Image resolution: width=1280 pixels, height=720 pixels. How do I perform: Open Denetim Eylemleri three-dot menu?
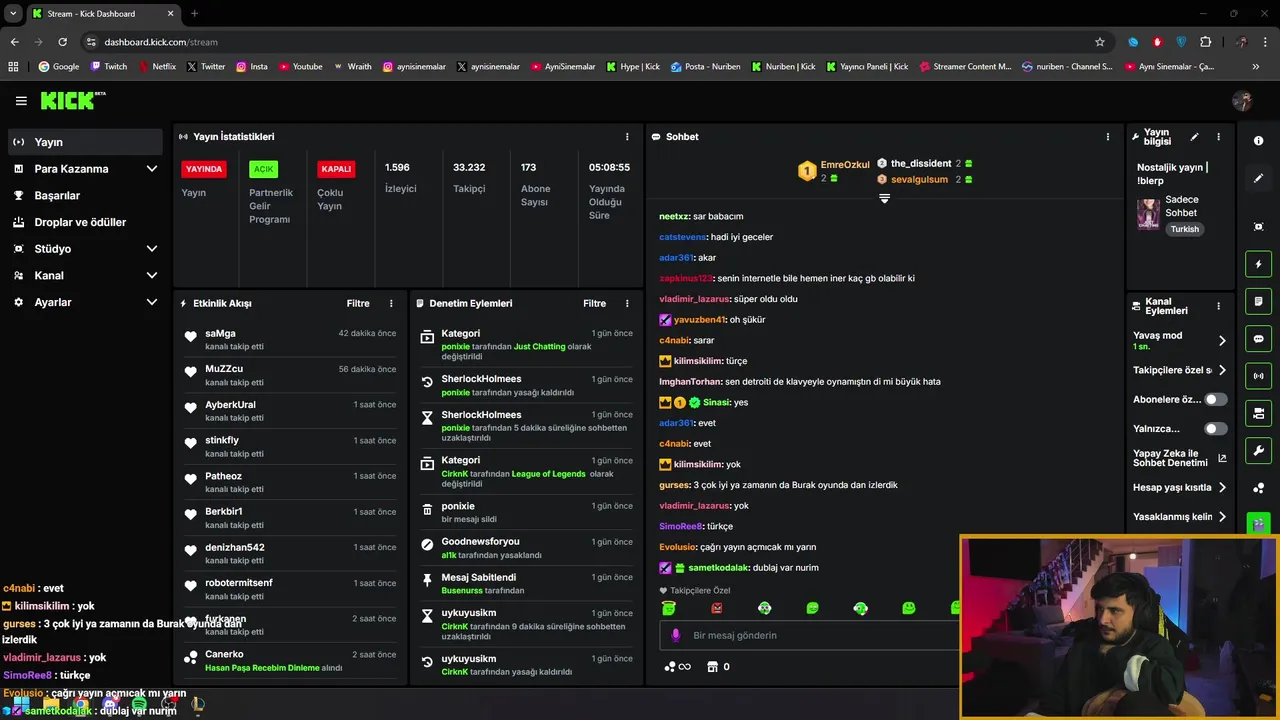point(627,303)
